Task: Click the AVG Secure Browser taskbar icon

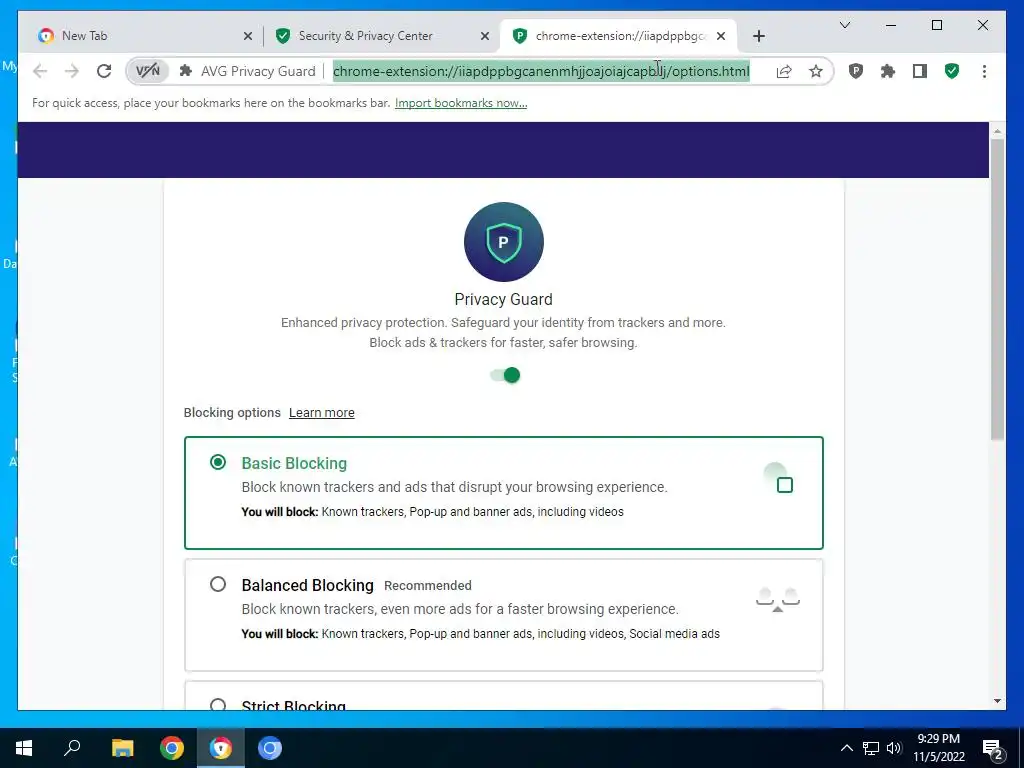Action: pyautogui.click(x=221, y=748)
